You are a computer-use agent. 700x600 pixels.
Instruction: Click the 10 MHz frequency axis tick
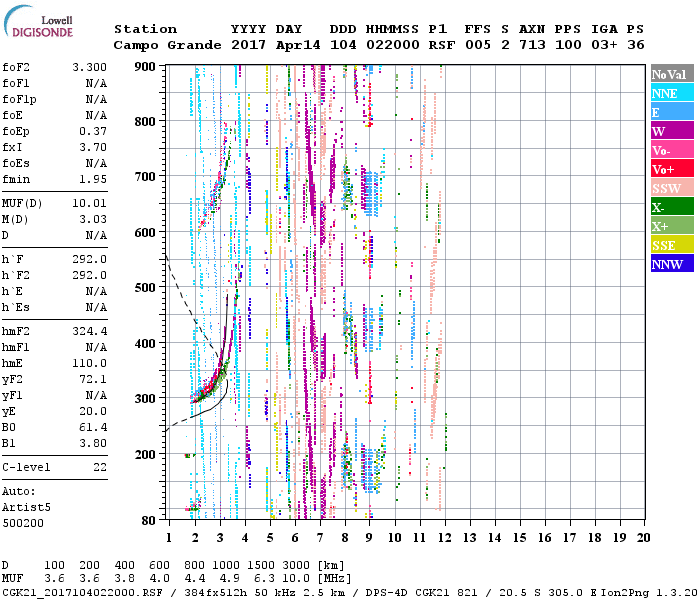[x=394, y=538]
